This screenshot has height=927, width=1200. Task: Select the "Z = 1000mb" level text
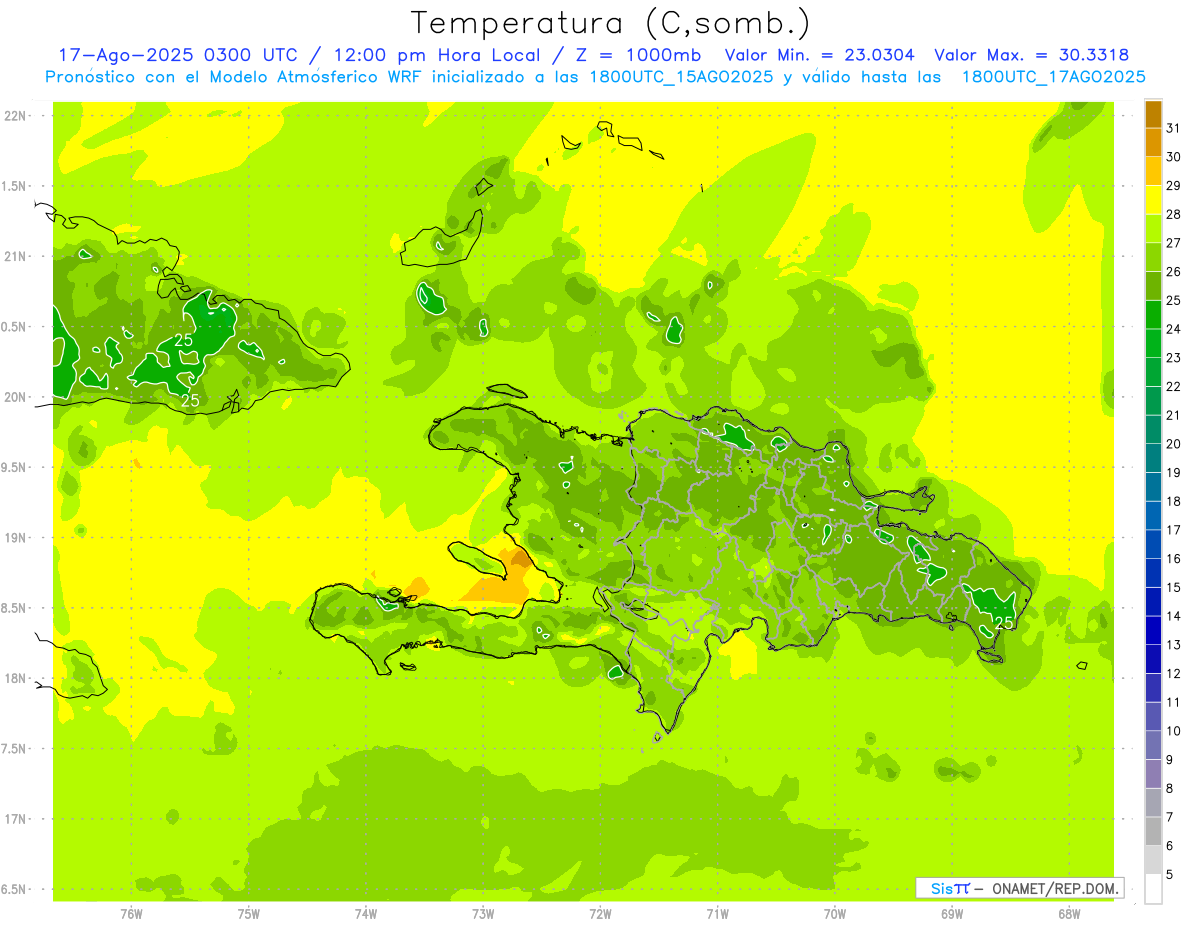(x=636, y=55)
